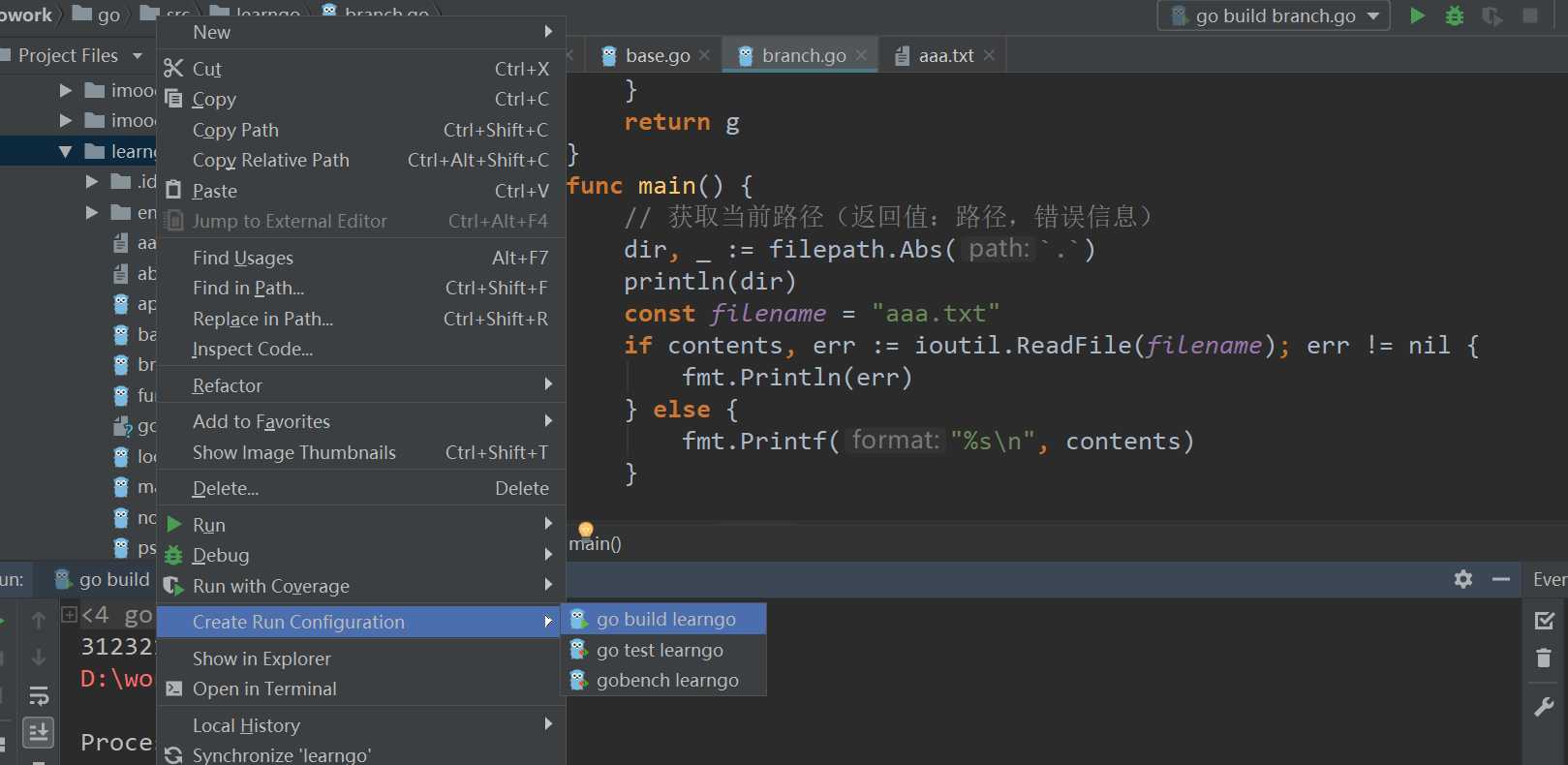Open the Local History submenu
The image size is (1568, 765).
(360, 725)
